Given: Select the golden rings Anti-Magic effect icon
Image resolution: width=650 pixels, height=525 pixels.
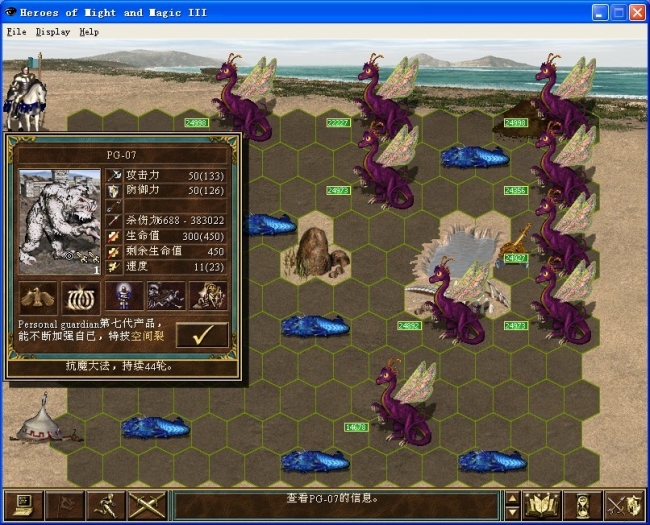Looking at the screenshot, I should [x=81, y=297].
